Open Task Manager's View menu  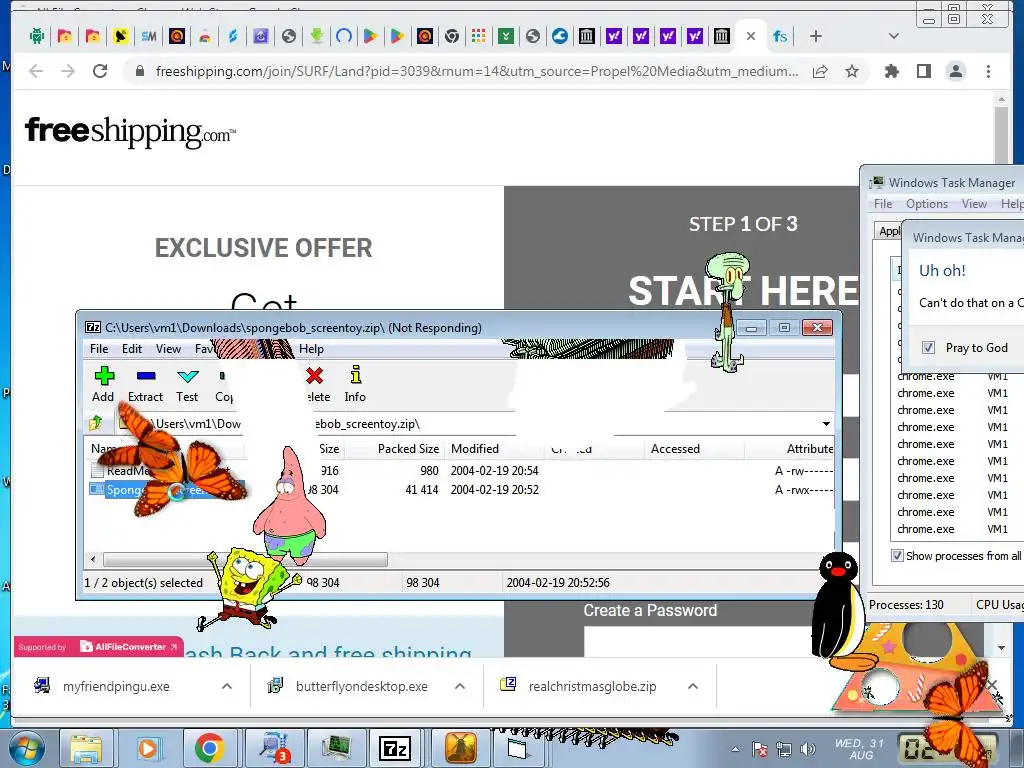pyautogui.click(x=974, y=204)
